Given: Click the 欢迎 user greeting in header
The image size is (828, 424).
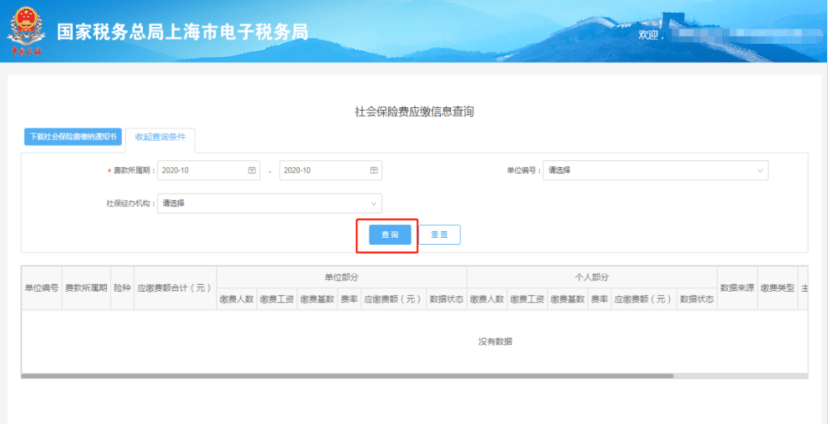Looking at the screenshot, I should pos(651,35).
